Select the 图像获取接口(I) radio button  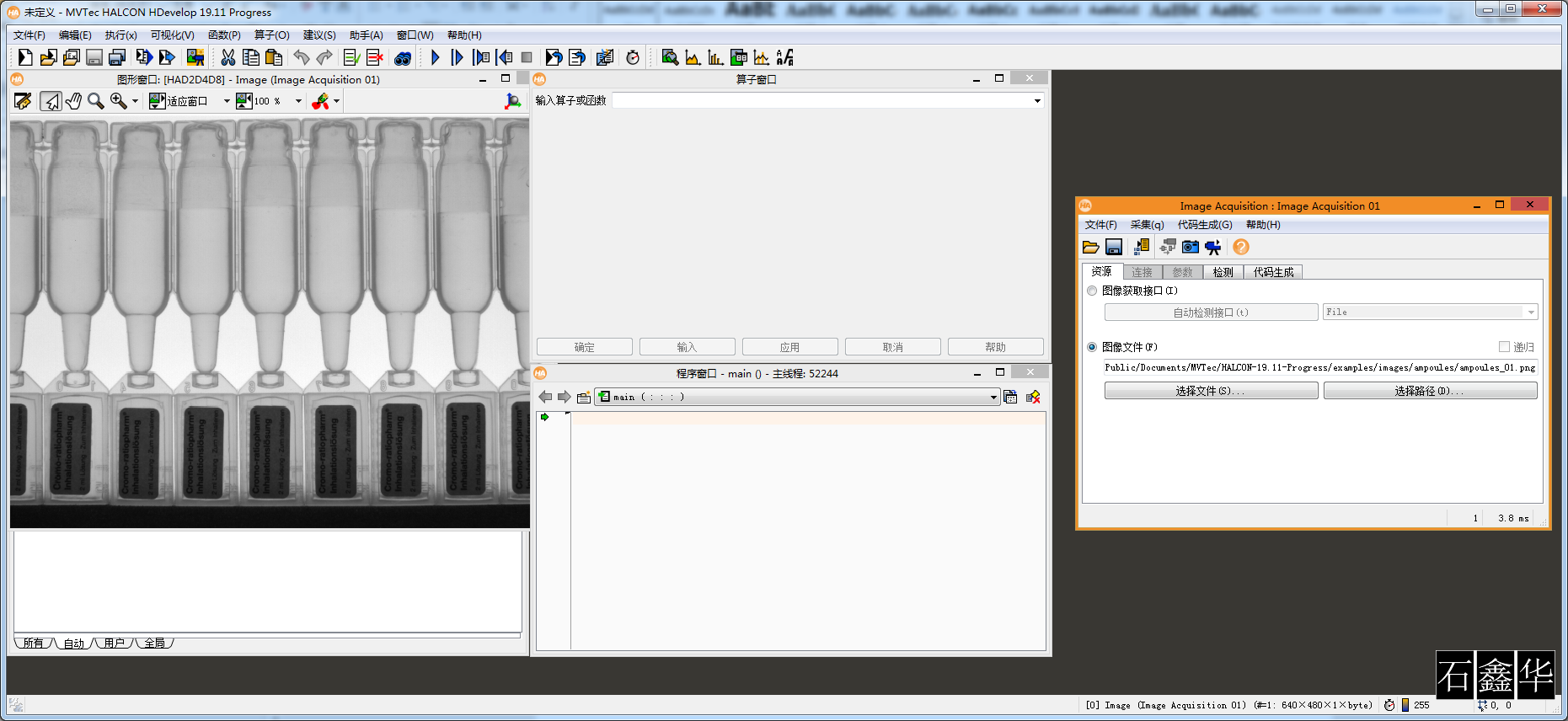[1092, 291]
